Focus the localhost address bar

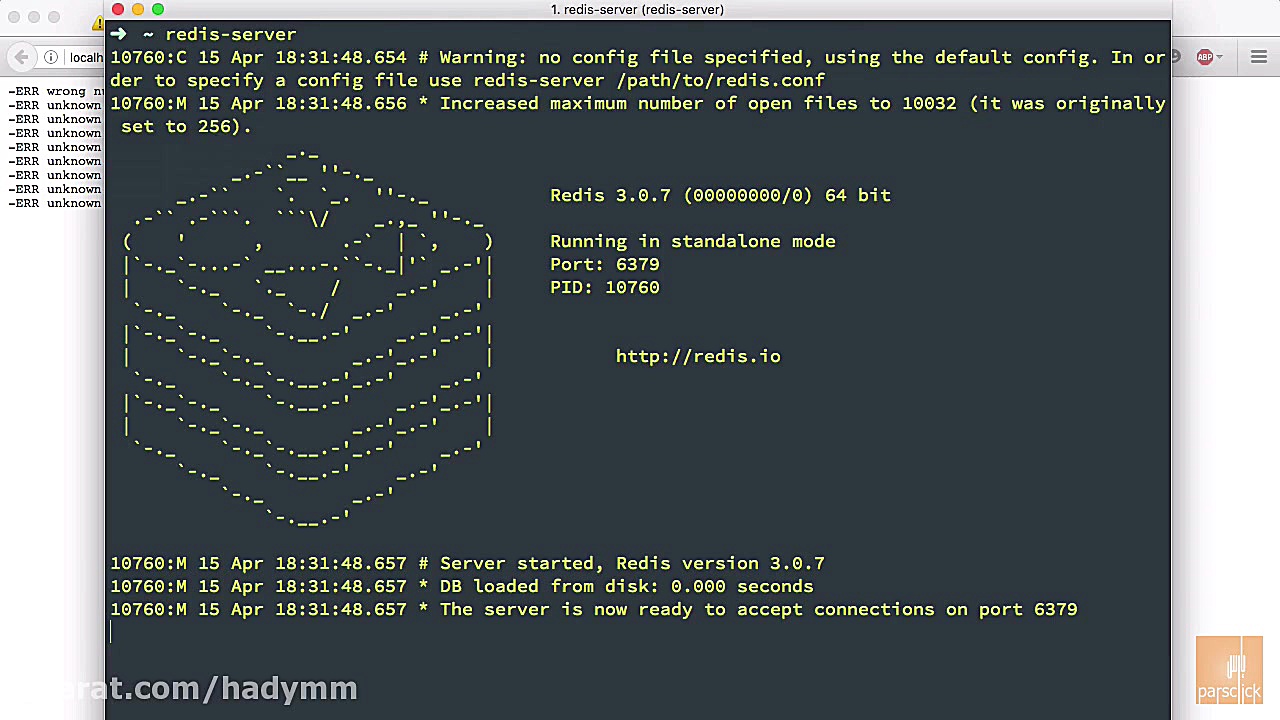[x=86, y=57]
